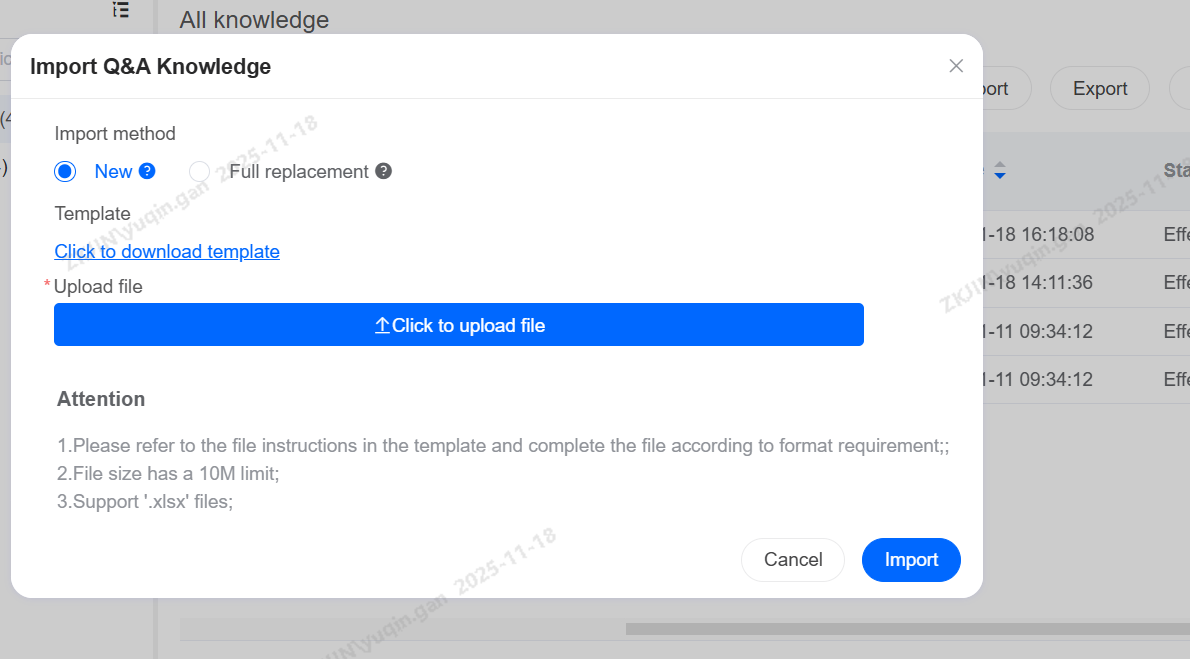Select the New import method radio button
The height and width of the screenshot is (659, 1190).
[66, 171]
